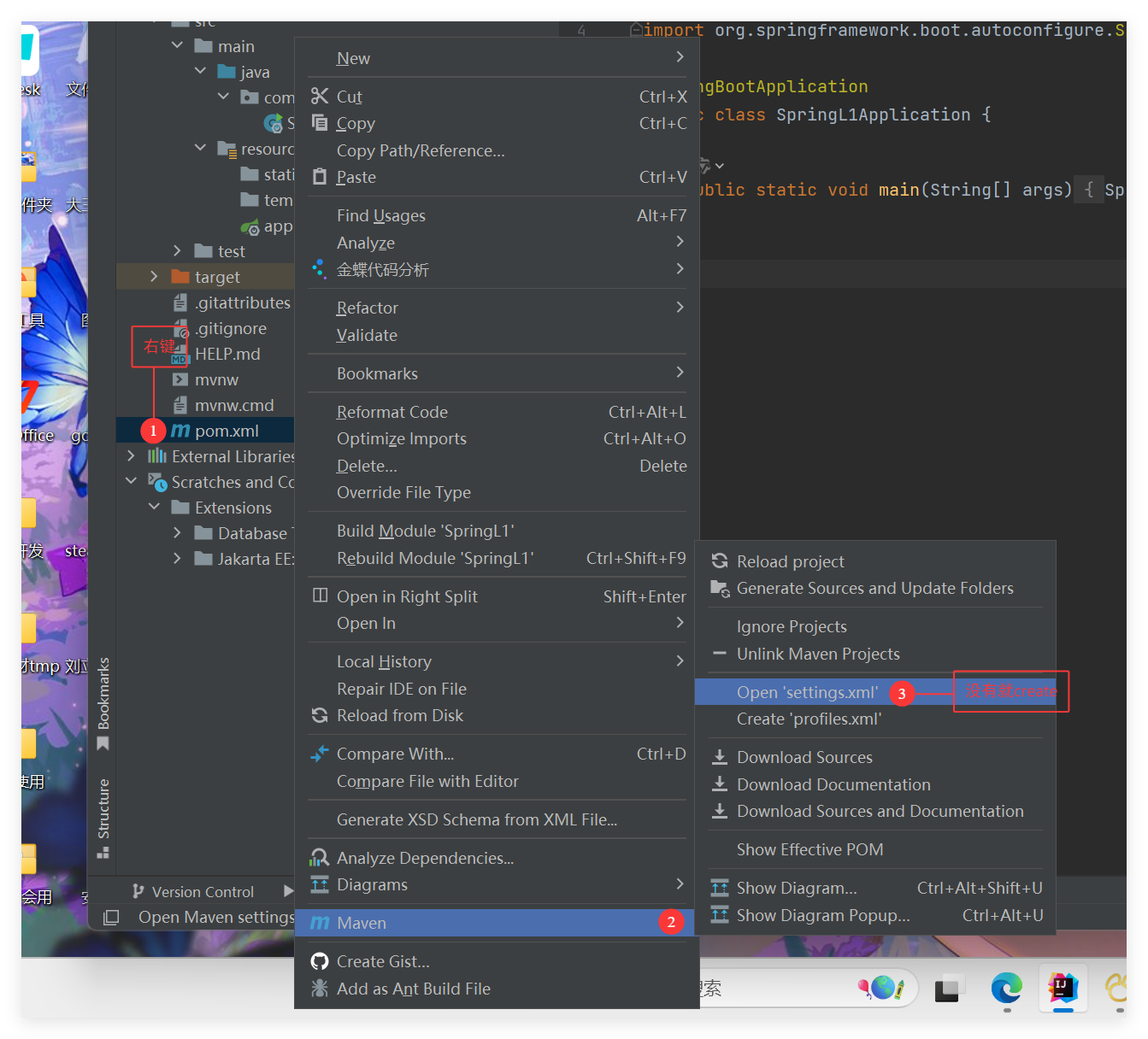
Task: Click the Diagrams icon
Action: 320,884
